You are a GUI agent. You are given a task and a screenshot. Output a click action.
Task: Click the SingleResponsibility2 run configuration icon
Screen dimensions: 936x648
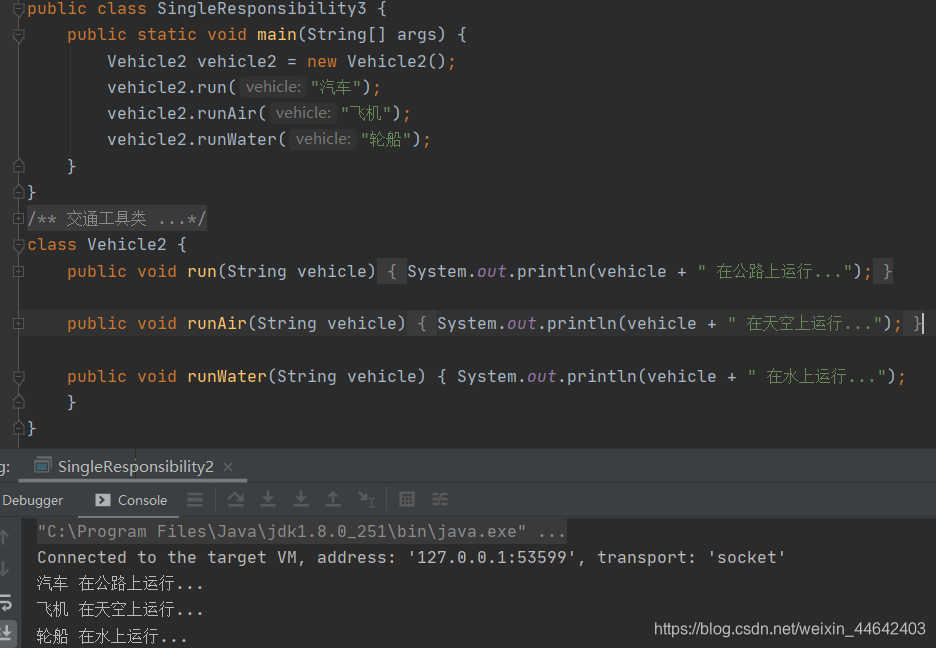coord(42,465)
